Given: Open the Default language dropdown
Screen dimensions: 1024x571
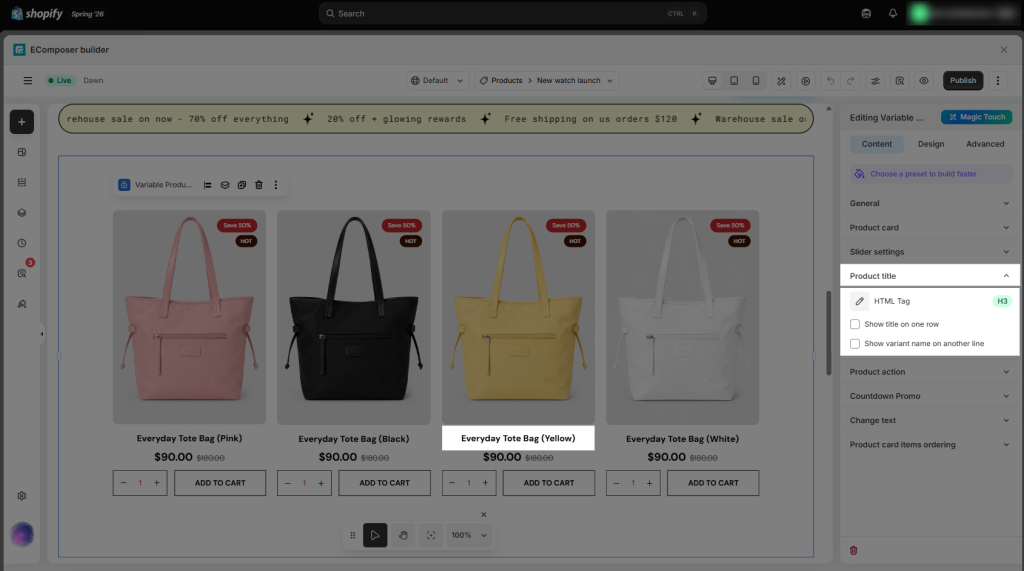Looking at the screenshot, I should coord(437,80).
